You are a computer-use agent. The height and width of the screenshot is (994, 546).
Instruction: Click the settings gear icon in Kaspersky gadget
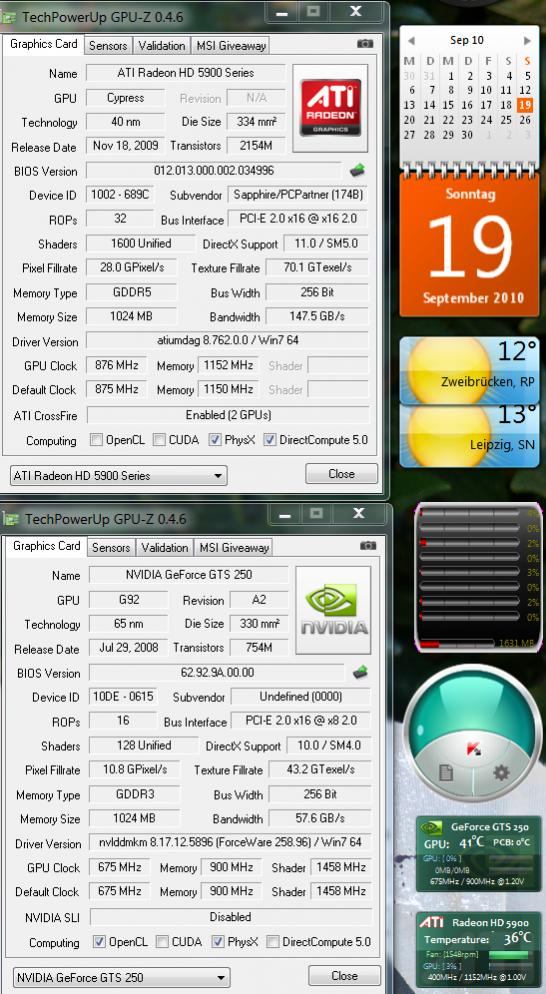(501, 772)
